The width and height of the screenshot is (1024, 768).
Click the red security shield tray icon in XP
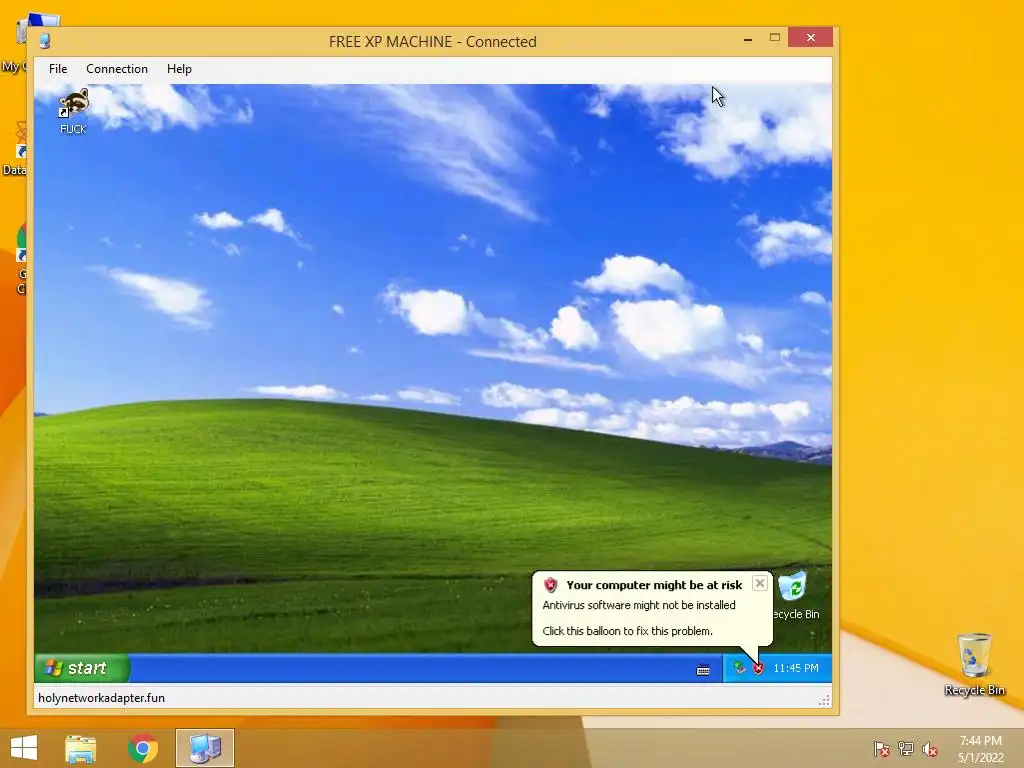click(758, 668)
